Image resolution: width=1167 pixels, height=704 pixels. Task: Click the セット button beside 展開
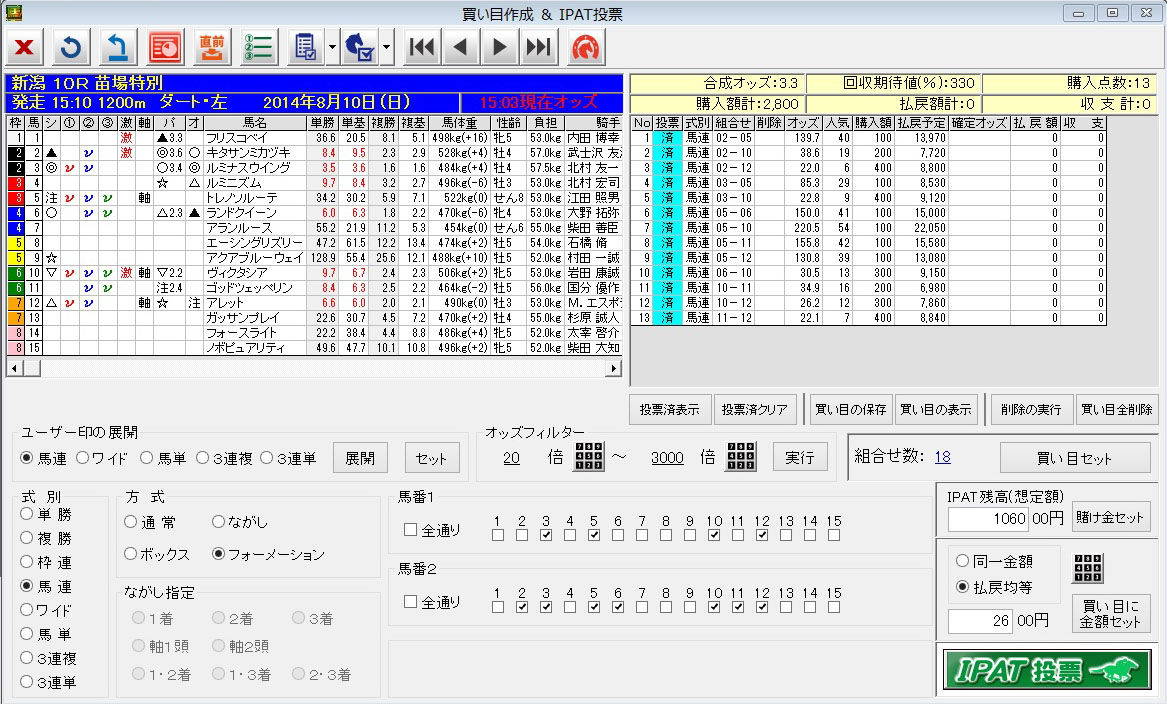pos(432,458)
